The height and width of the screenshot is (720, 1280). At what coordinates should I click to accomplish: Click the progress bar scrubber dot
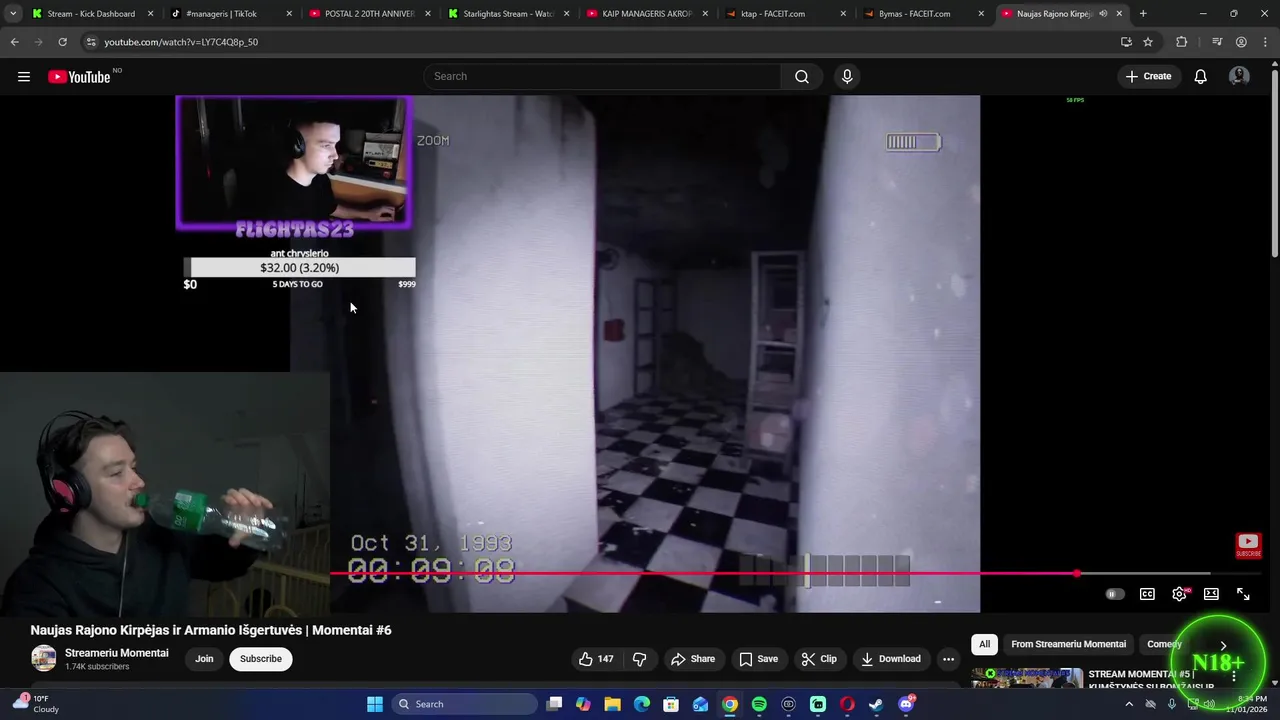coord(1077,574)
